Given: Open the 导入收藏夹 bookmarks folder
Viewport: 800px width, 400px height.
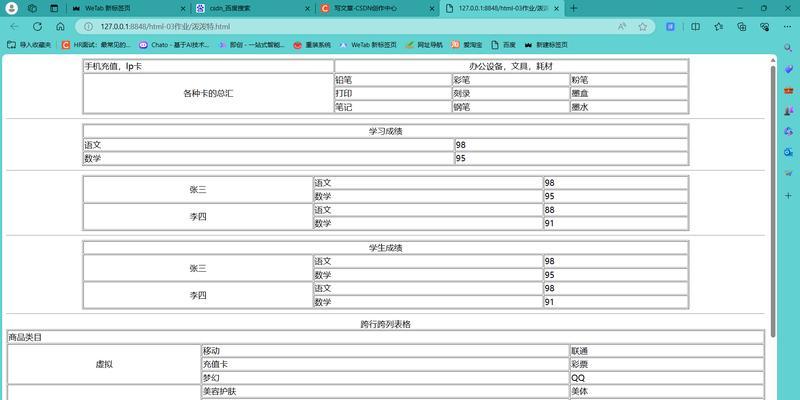Looking at the screenshot, I should tap(29, 45).
